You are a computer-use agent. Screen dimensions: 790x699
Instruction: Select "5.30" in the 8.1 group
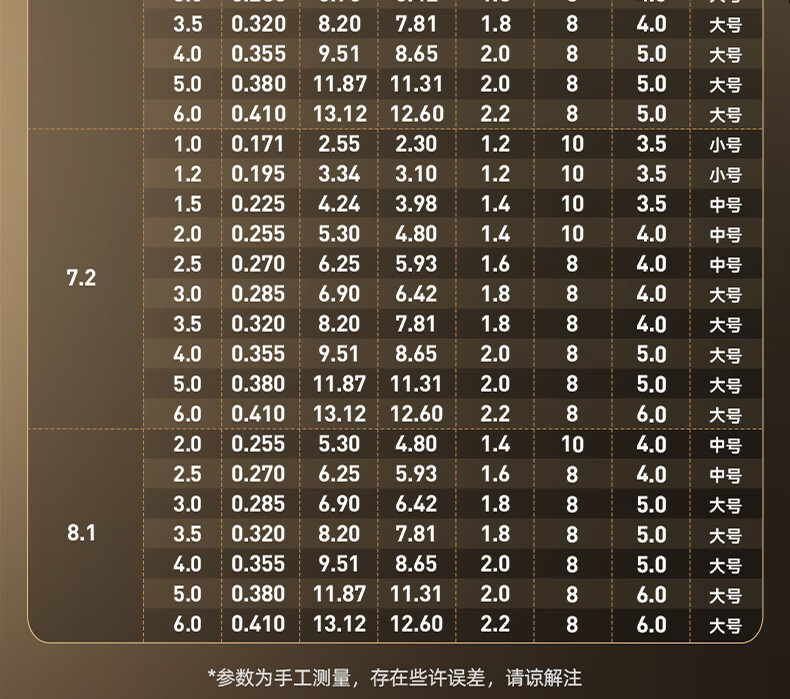pyautogui.click(x=339, y=444)
